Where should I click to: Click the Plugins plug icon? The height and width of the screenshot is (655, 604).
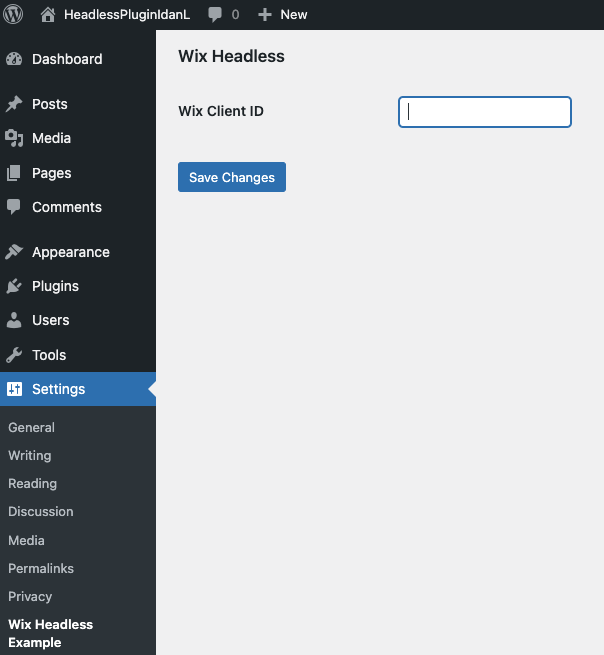click(14, 286)
